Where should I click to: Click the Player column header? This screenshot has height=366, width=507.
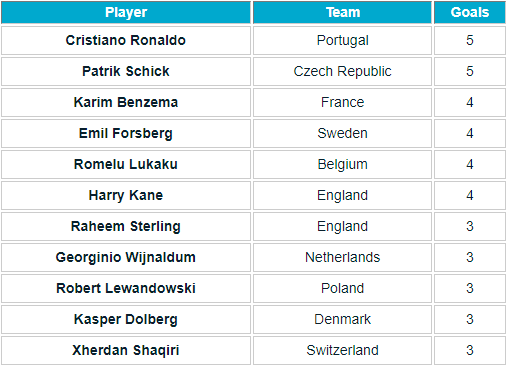click(126, 12)
